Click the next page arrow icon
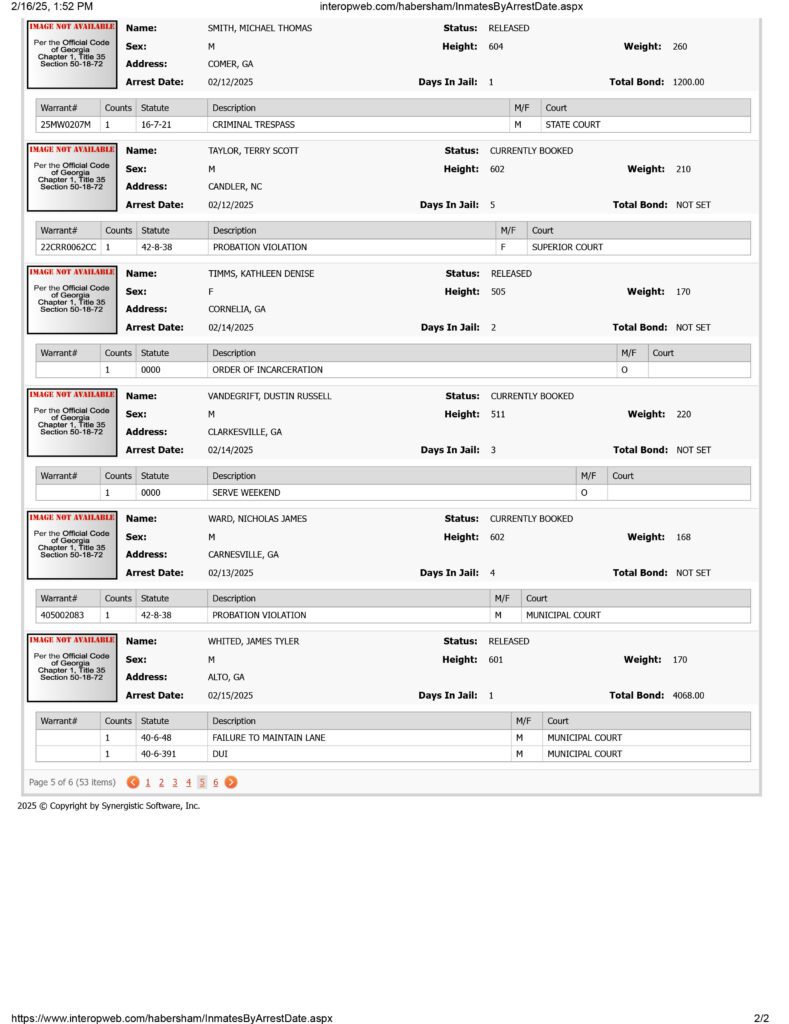789x1024 pixels. pos(231,782)
